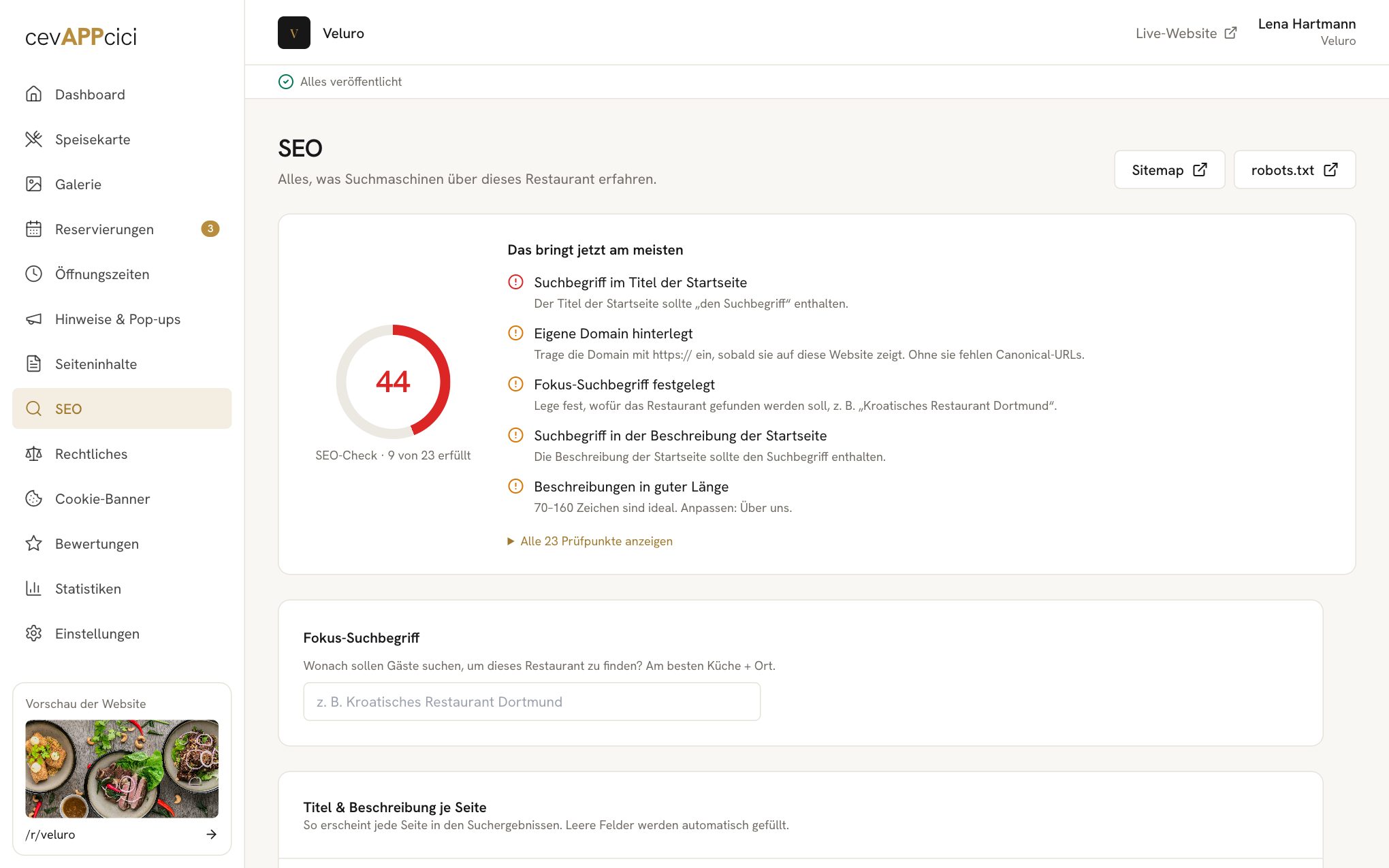Click the cevAPPcici logo
This screenshot has width=1389, height=868.
click(x=81, y=36)
